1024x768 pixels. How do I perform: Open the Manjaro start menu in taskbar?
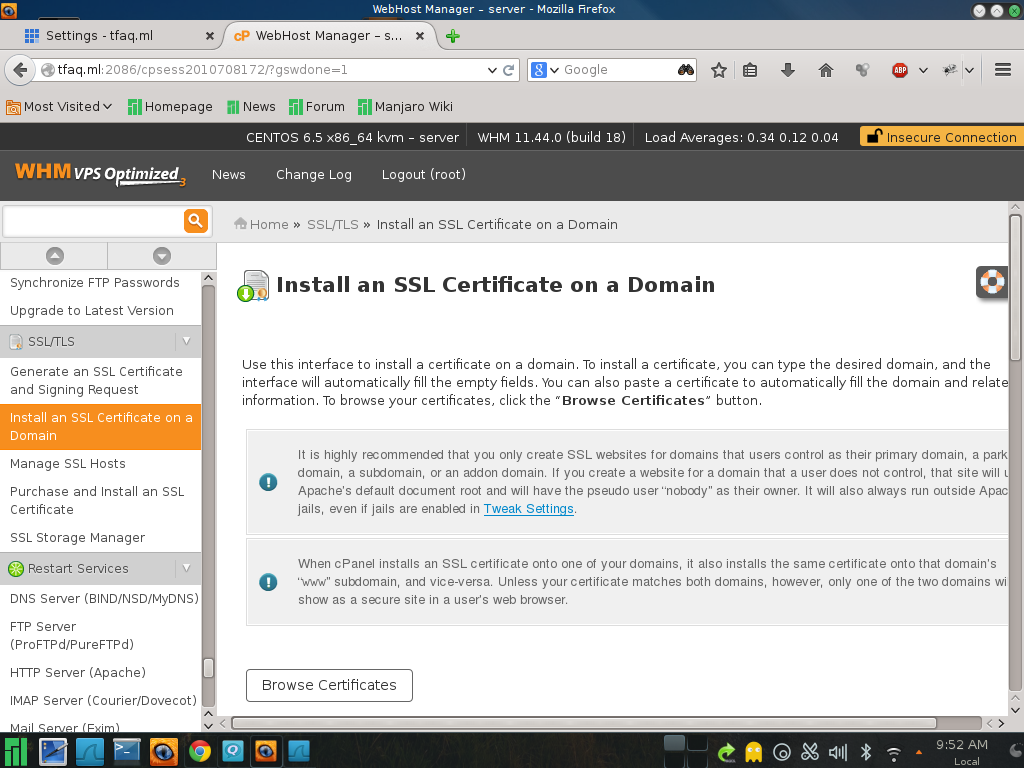[x=17, y=751]
